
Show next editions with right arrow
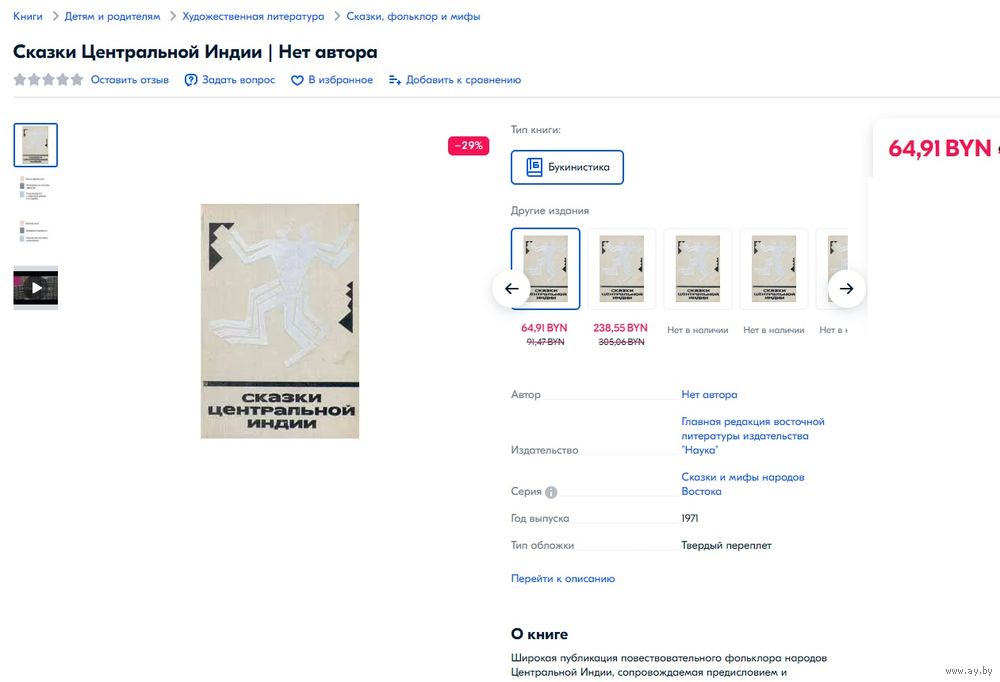[846, 289]
